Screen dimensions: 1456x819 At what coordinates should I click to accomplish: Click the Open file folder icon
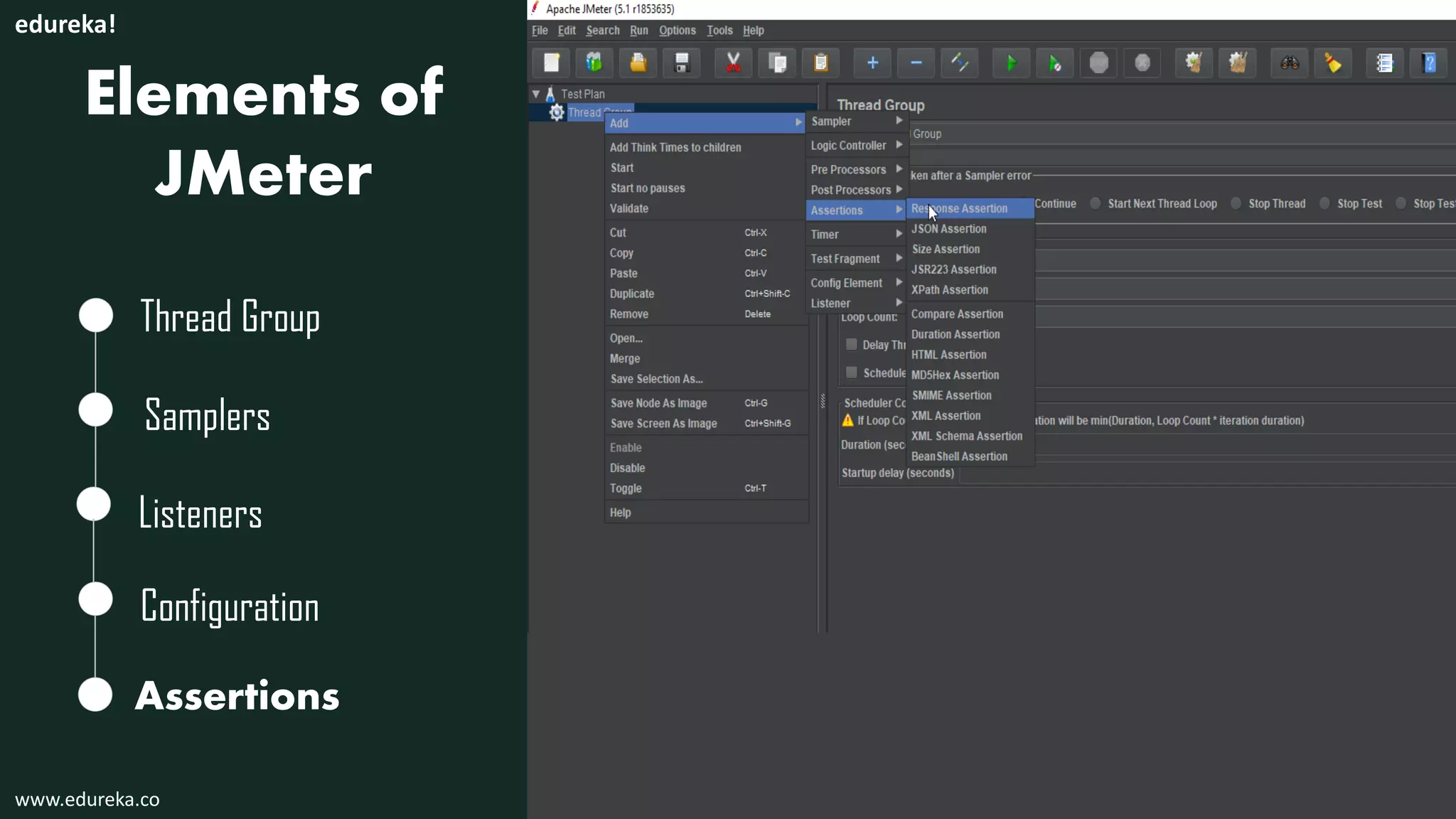pos(638,63)
